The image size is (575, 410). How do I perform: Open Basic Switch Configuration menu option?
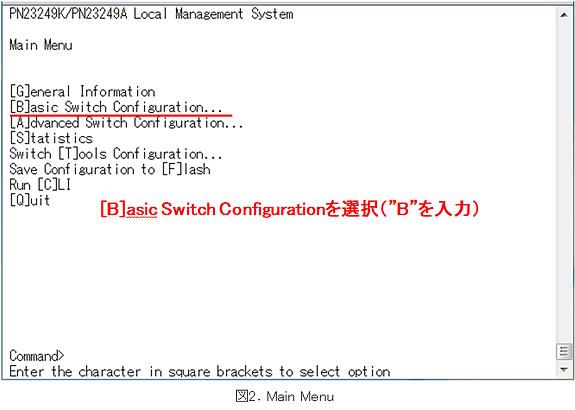coord(116,107)
